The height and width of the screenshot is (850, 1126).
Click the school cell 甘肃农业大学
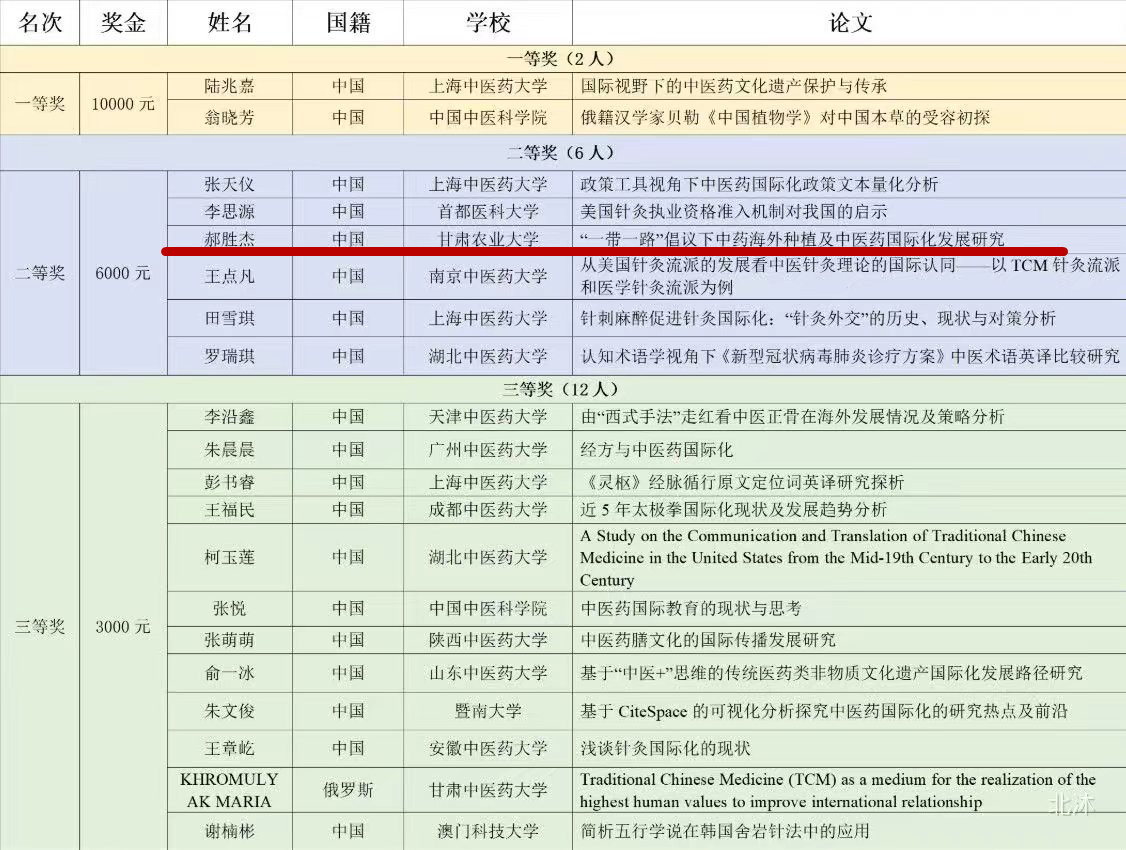[x=488, y=238]
